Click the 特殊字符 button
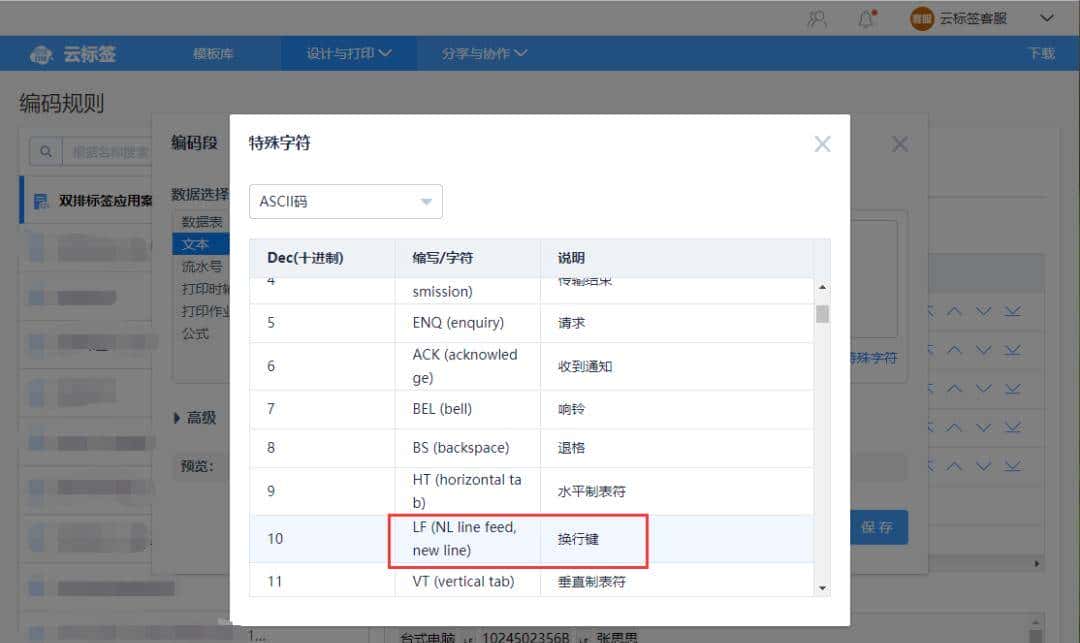This screenshot has width=1080, height=643. point(874,356)
